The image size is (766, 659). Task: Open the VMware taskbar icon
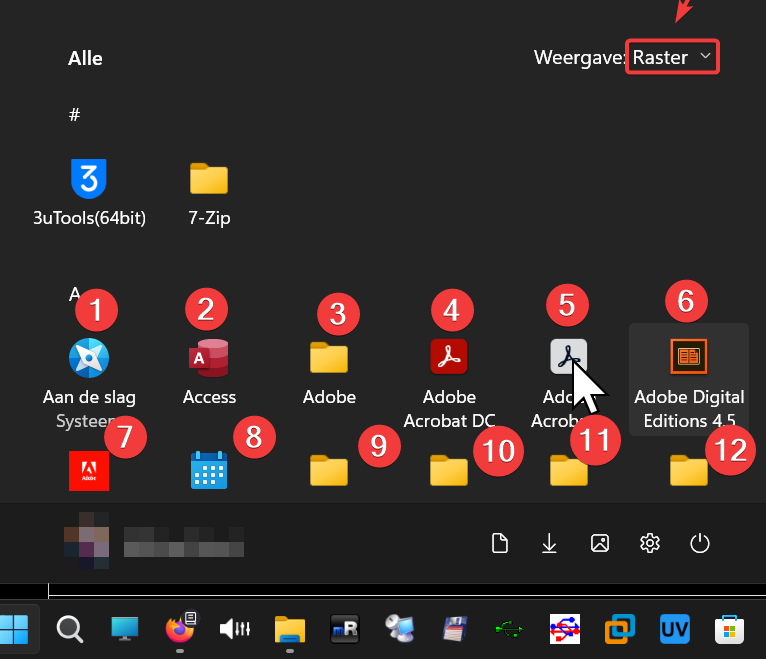(x=620, y=629)
